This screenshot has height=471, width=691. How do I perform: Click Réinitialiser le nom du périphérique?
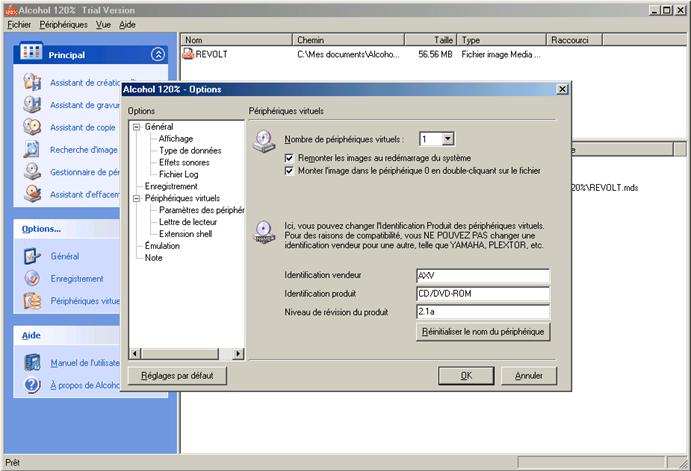click(x=483, y=331)
